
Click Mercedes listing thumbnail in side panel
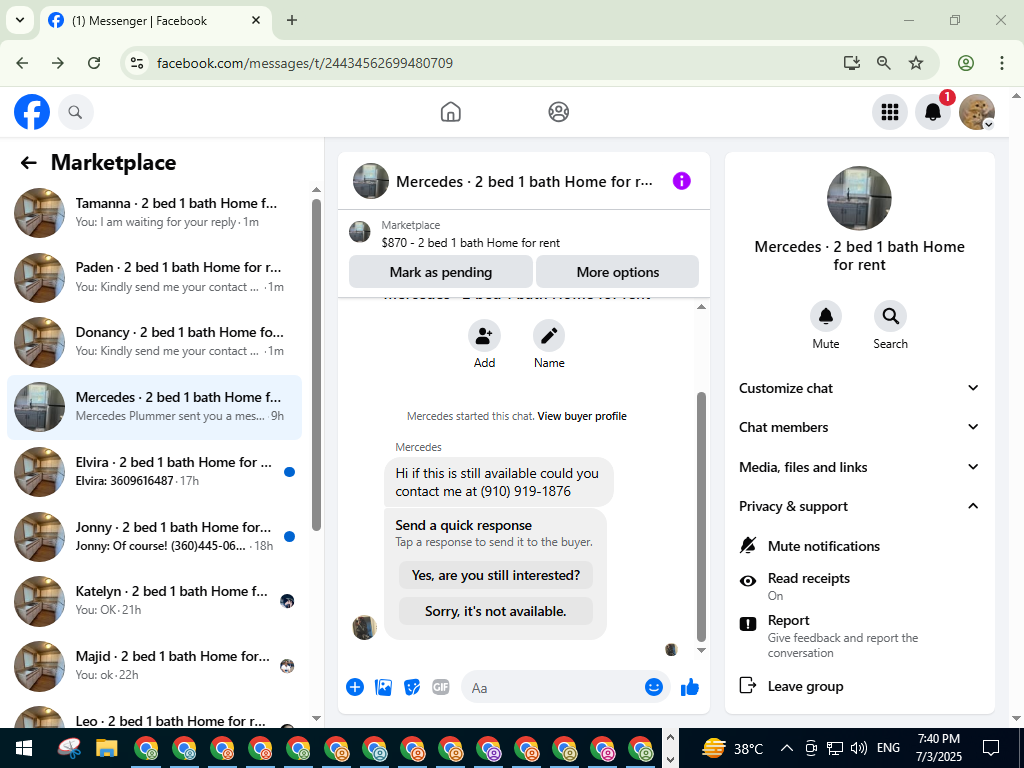click(x=859, y=198)
